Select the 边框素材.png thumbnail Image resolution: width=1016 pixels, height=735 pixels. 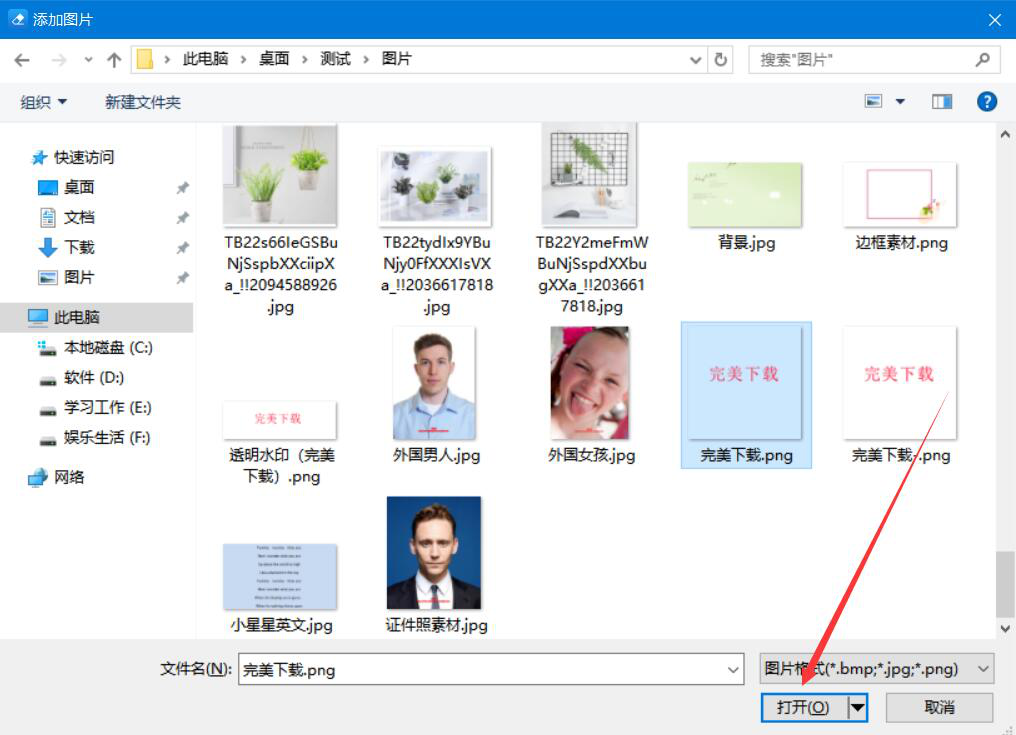click(x=900, y=194)
